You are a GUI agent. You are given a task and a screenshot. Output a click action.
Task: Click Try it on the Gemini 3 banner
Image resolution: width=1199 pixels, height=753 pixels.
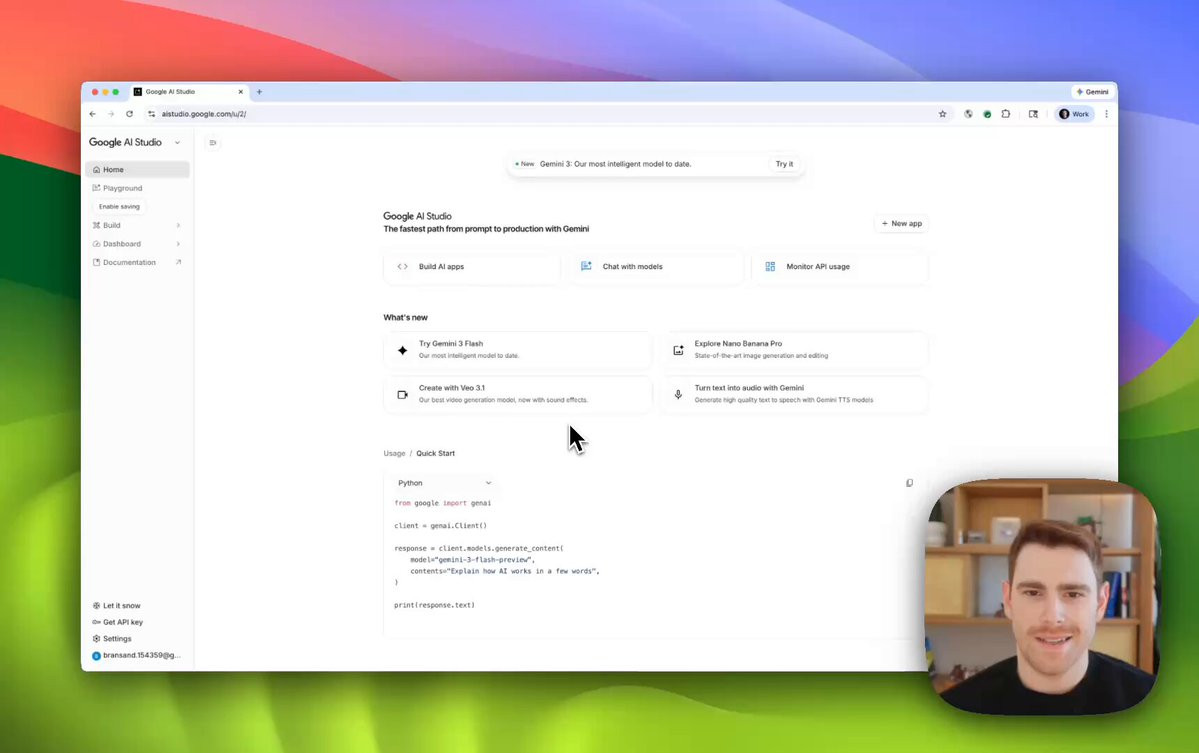pos(785,164)
